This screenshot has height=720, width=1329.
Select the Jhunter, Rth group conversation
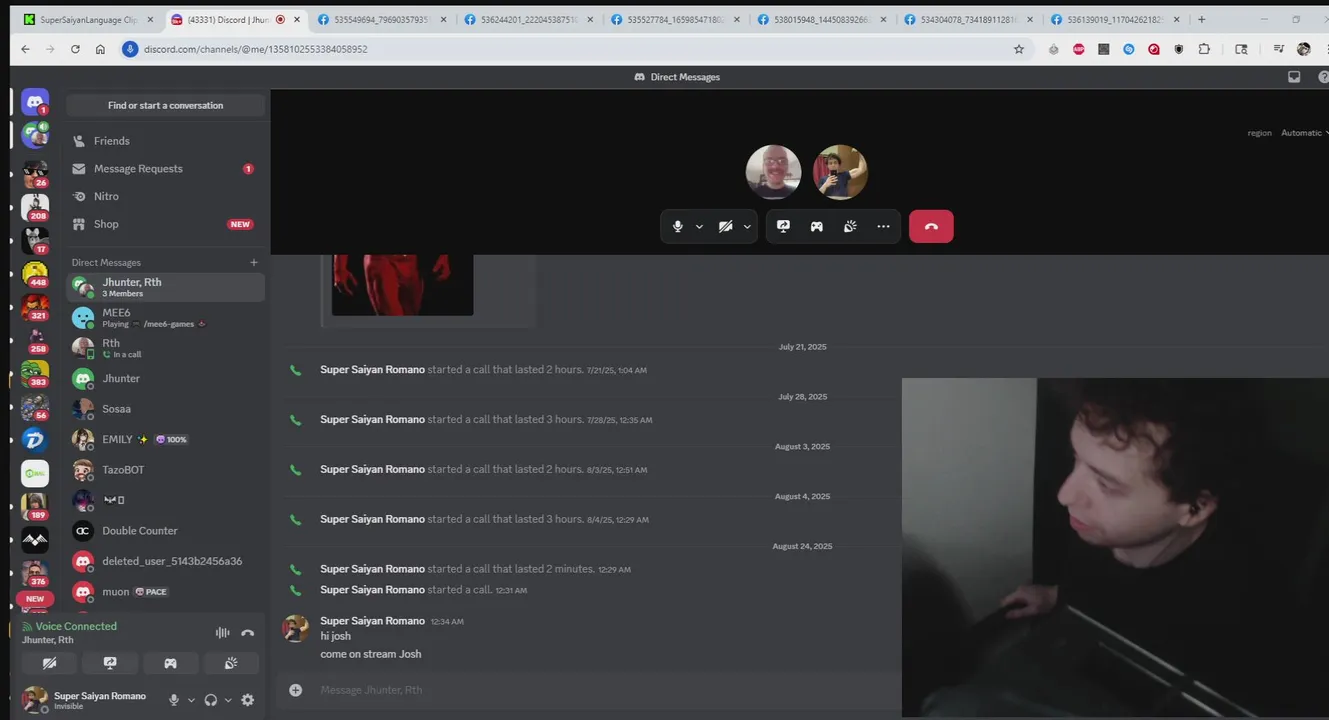pyautogui.click(x=166, y=287)
